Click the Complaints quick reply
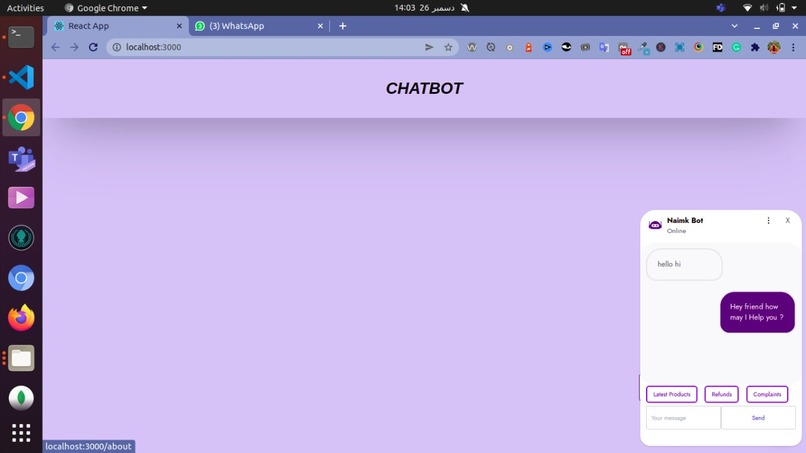806x453 pixels. pyautogui.click(x=767, y=394)
